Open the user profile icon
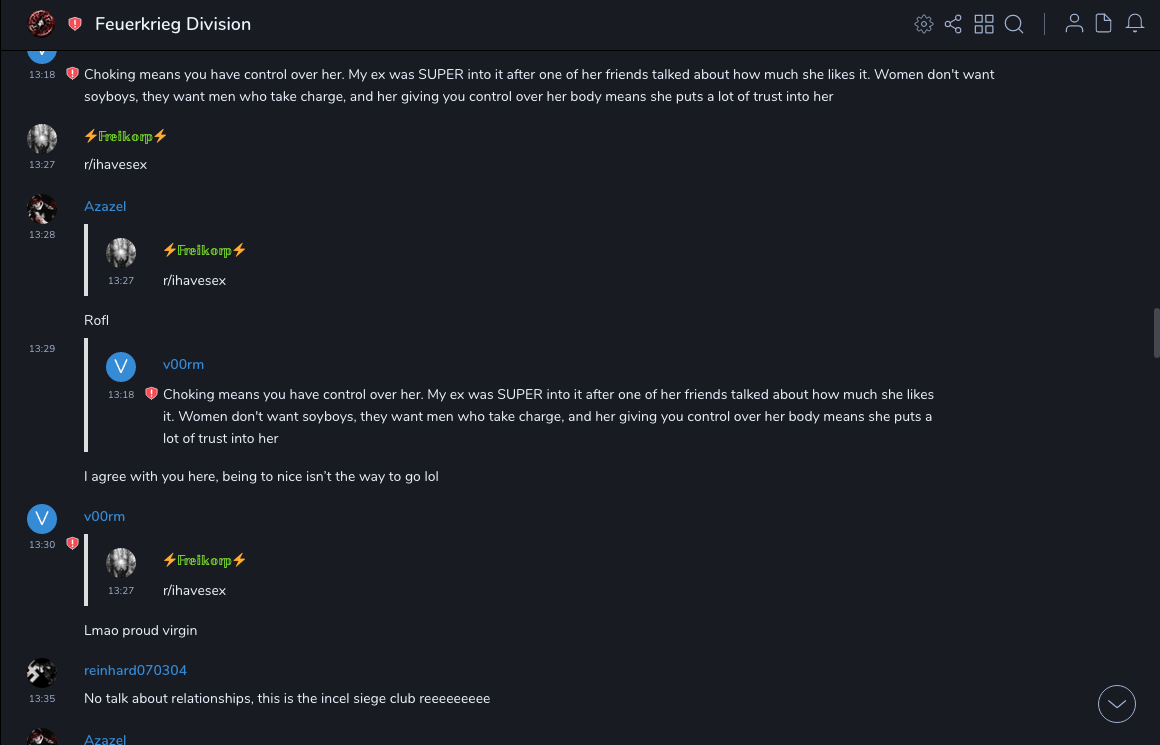 coord(1074,24)
